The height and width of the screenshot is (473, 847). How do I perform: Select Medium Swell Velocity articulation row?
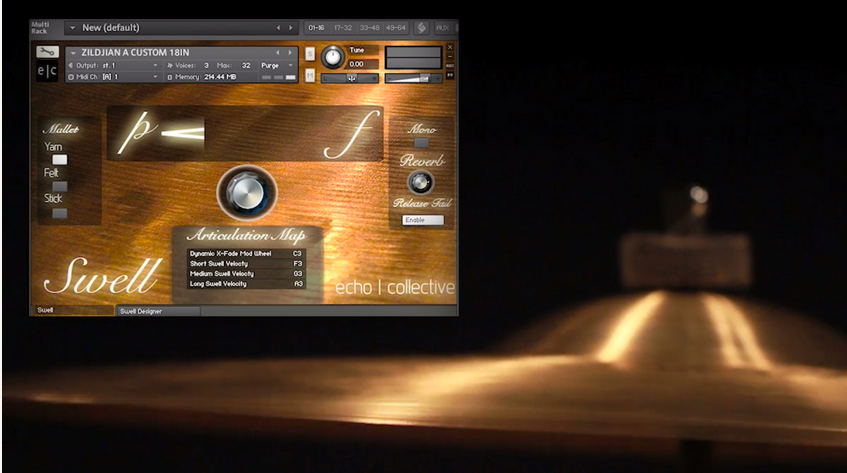coord(246,274)
